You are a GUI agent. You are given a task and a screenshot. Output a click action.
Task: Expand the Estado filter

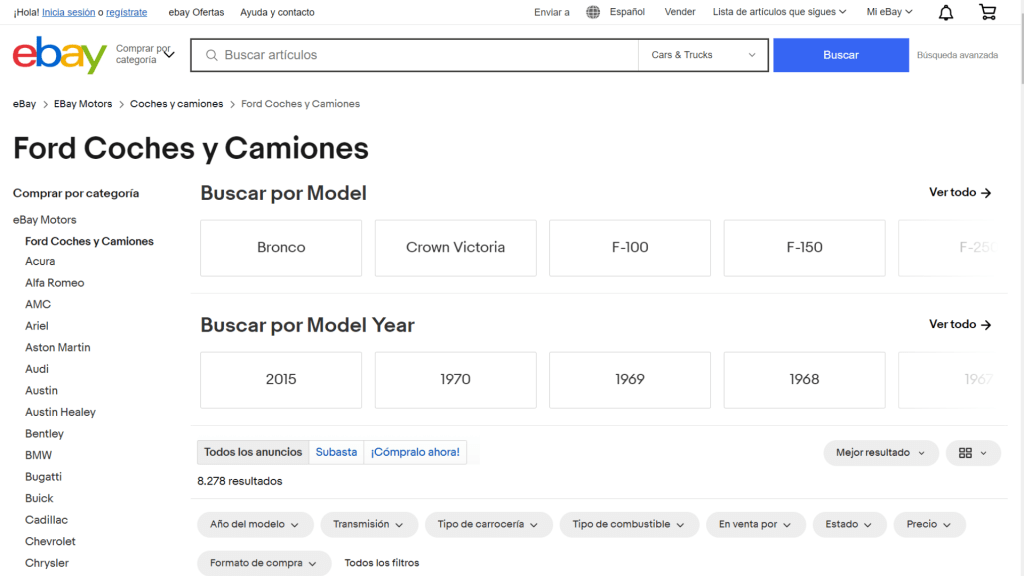[x=849, y=524]
